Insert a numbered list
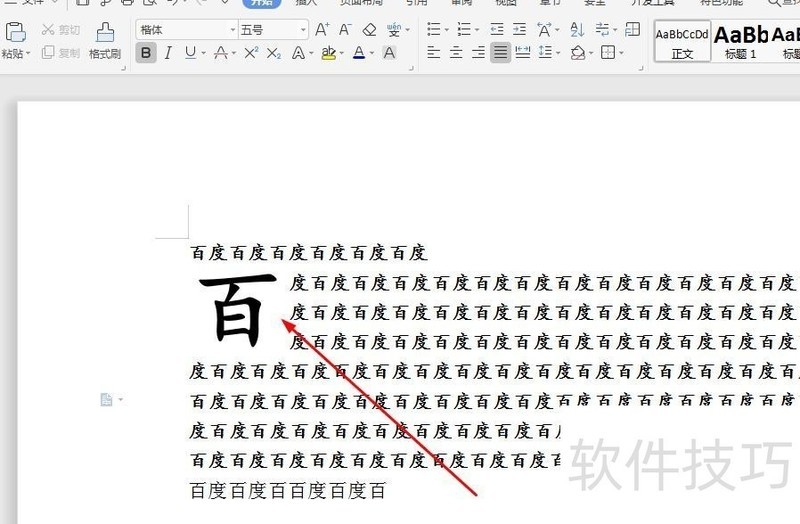This screenshot has height=524, width=800. 464,30
